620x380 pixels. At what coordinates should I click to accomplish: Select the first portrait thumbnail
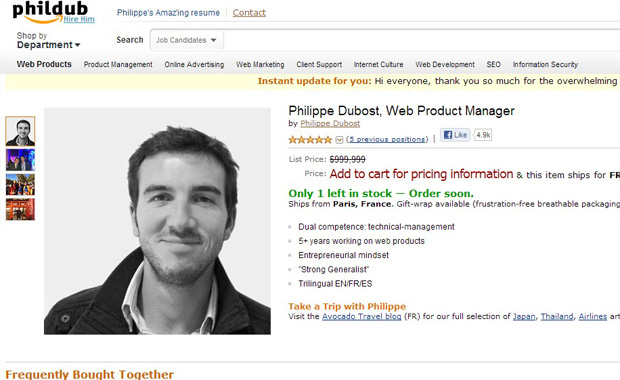[x=20, y=131]
